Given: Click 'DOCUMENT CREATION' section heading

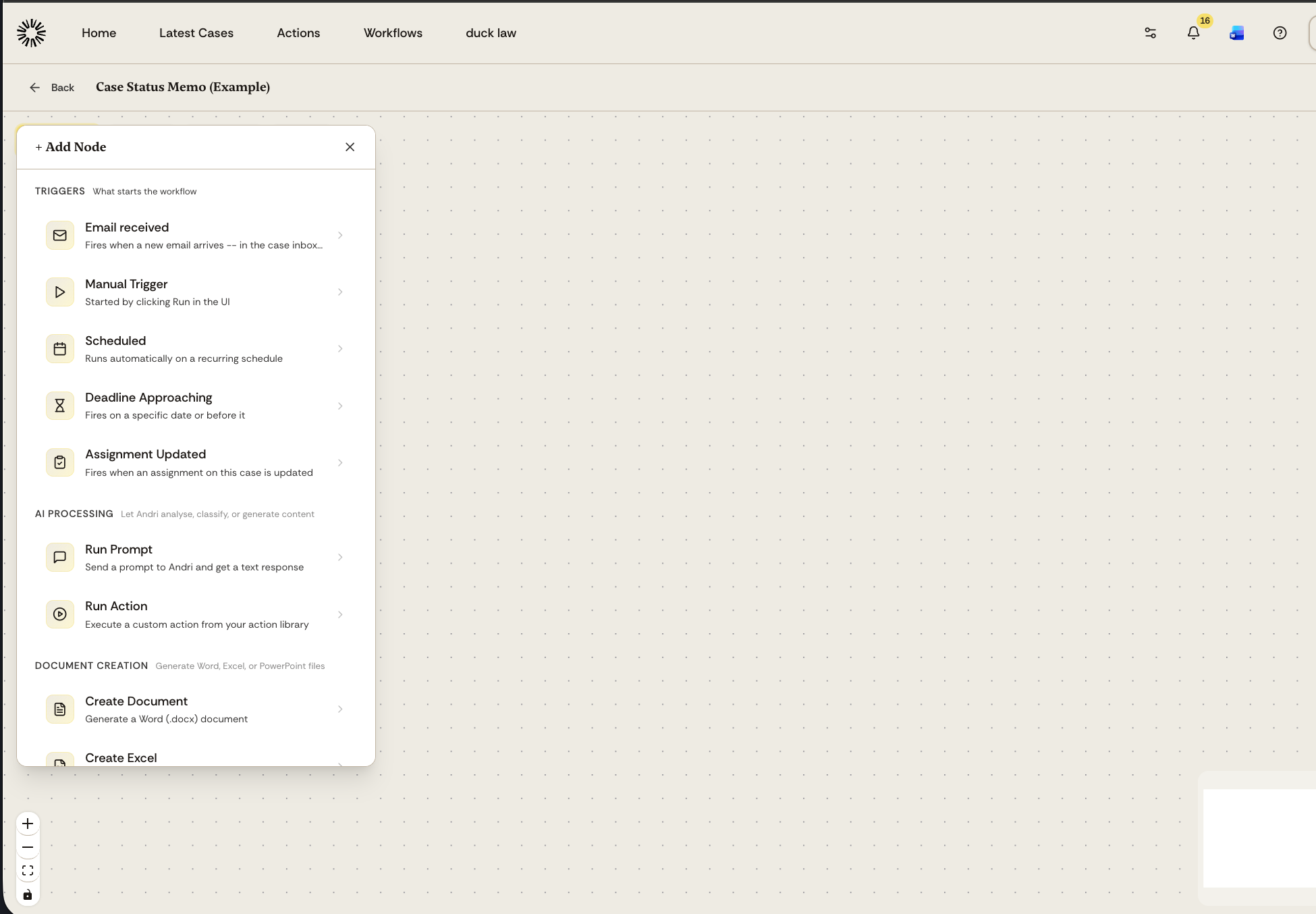Looking at the screenshot, I should pyautogui.click(x=92, y=666).
